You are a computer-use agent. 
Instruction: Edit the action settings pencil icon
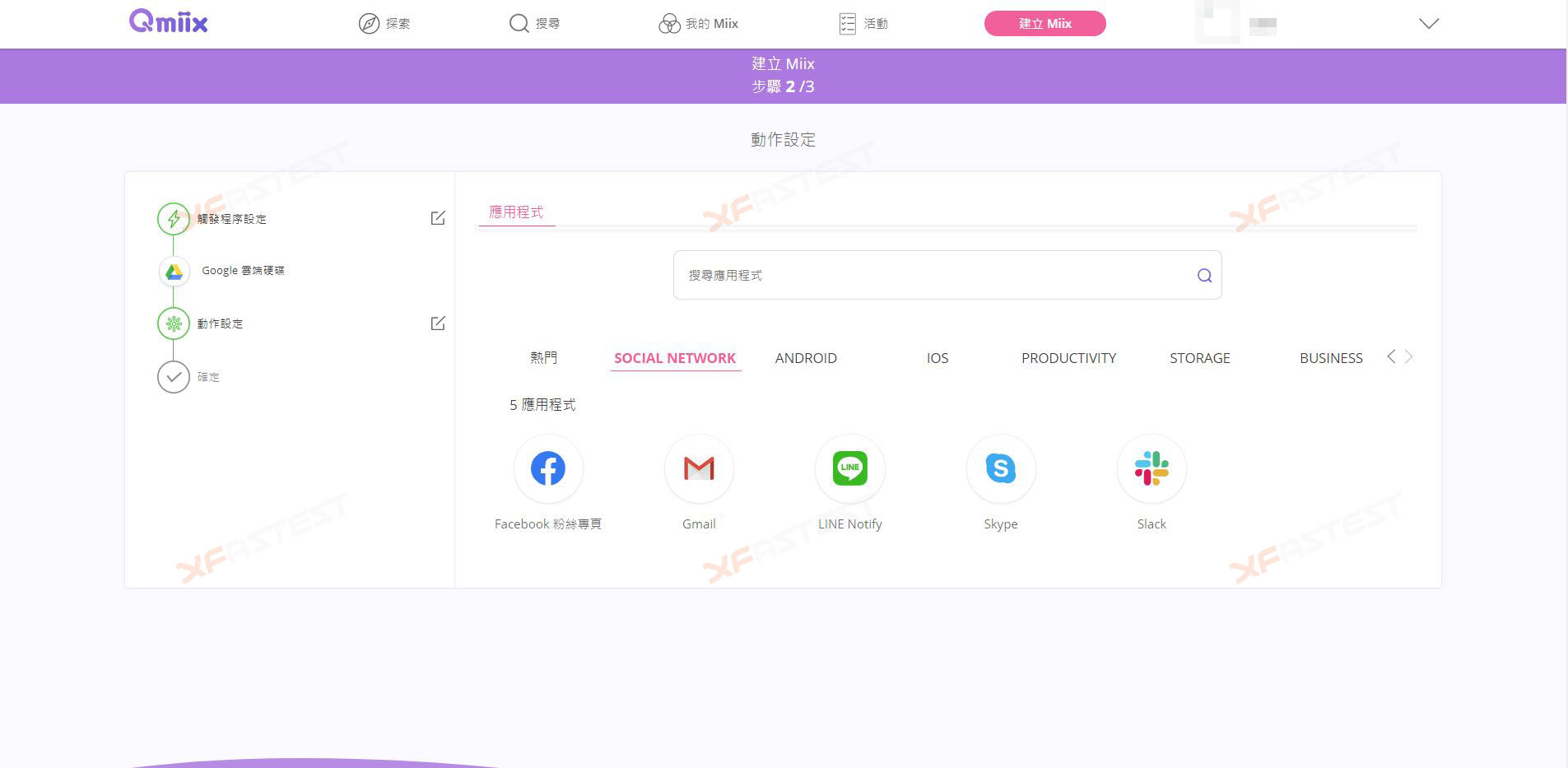[x=438, y=323]
